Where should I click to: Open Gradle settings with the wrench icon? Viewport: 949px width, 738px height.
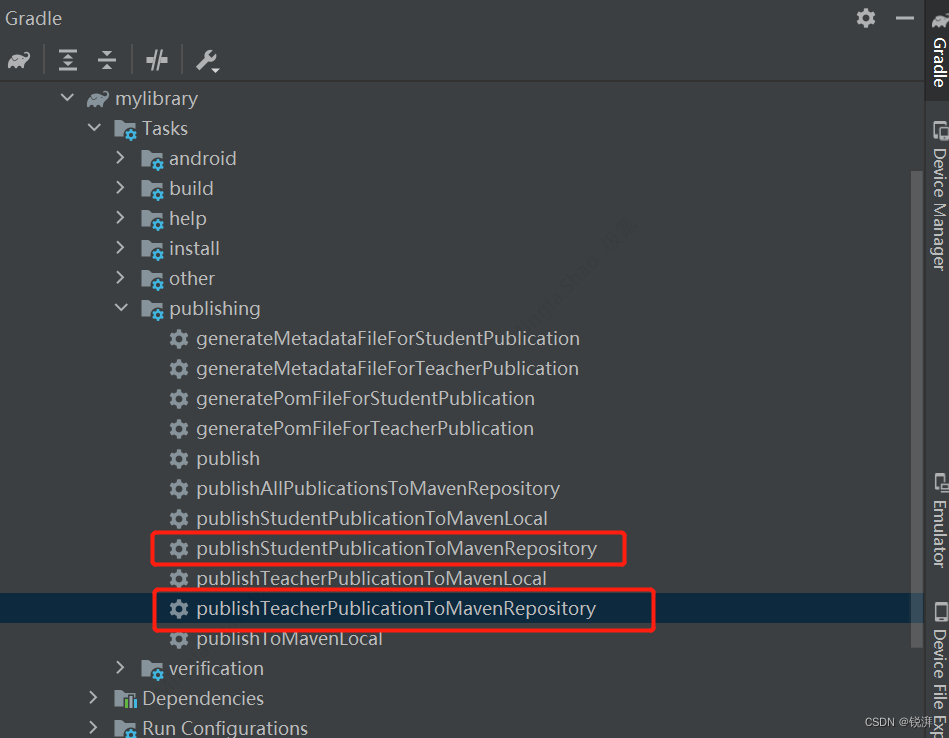pyautogui.click(x=206, y=60)
